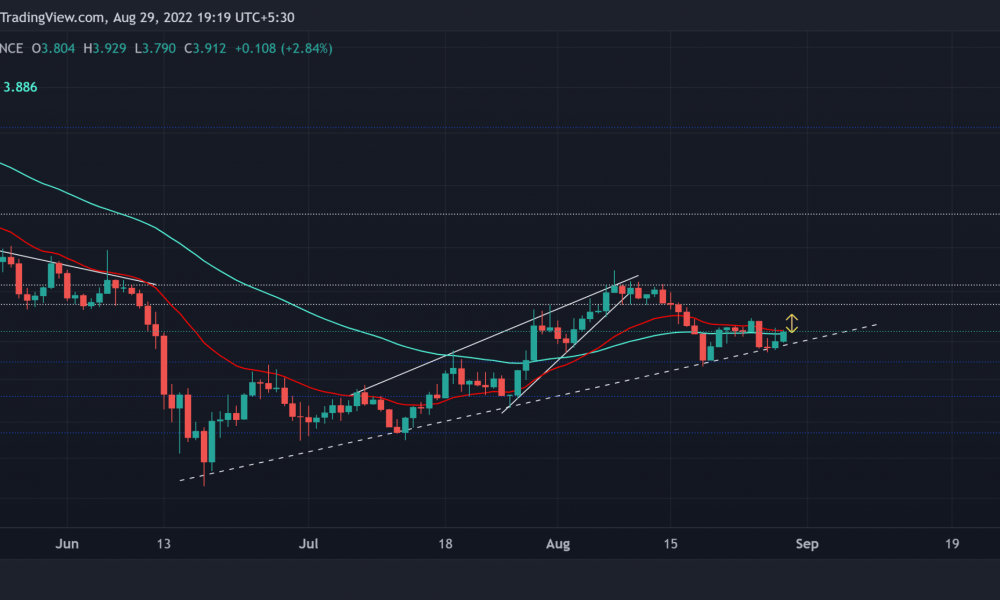Click the 19 date label on time axis

click(952, 544)
